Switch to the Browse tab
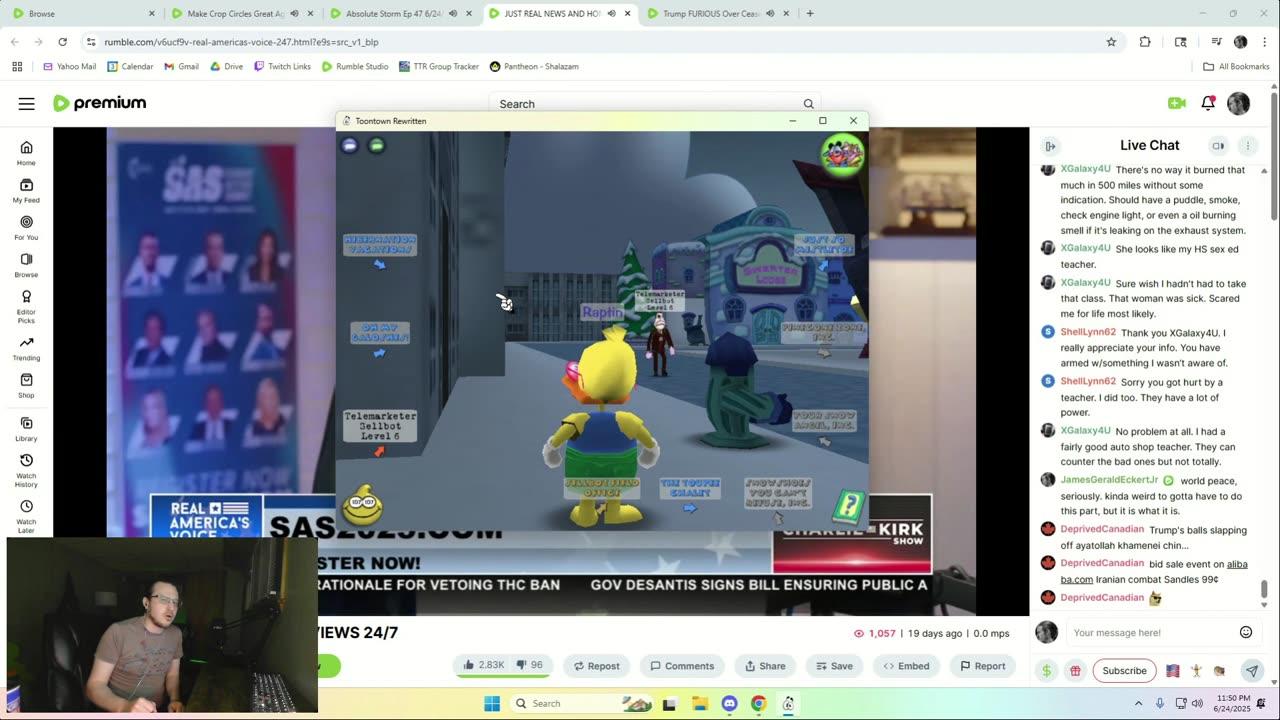Screen dimensions: 1280x720 point(83,13)
